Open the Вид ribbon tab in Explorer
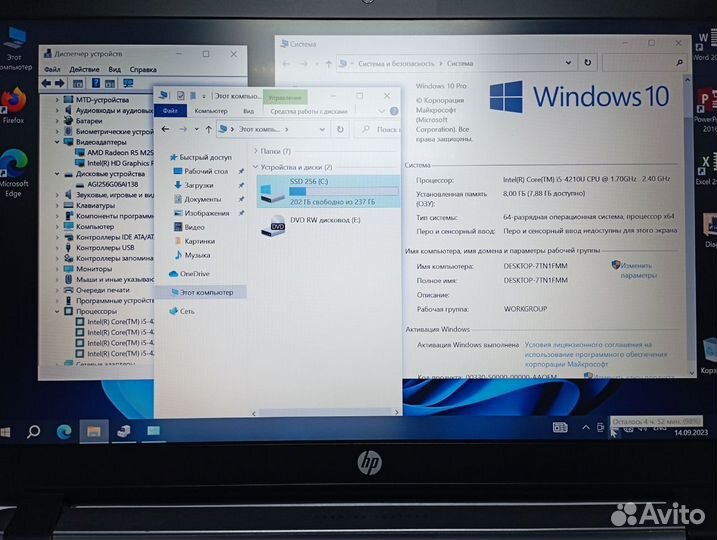Viewport: 717px width, 540px height. [248, 111]
